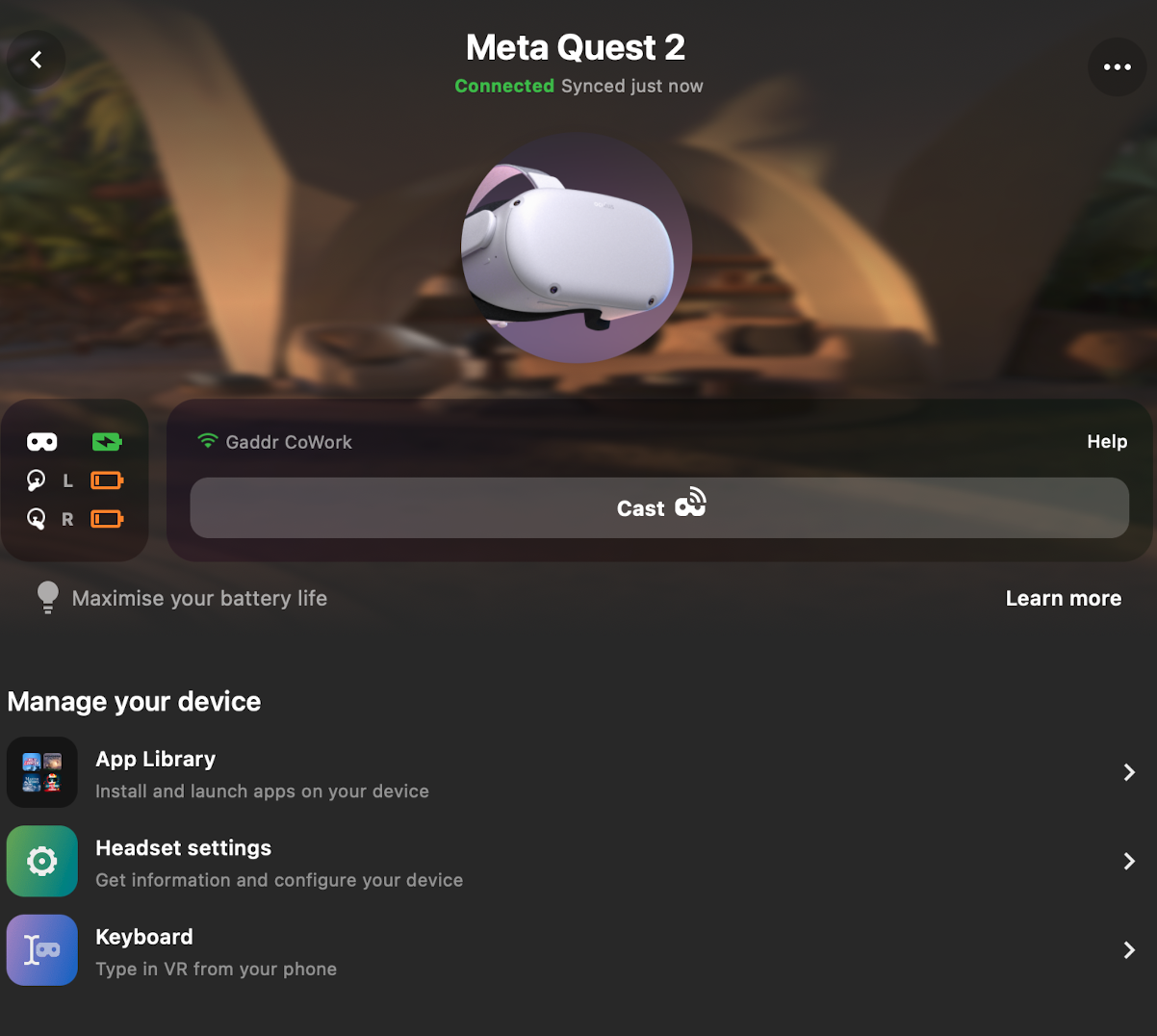This screenshot has width=1157, height=1036.
Task: Select the right controller battery icon
Action: [107, 519]
